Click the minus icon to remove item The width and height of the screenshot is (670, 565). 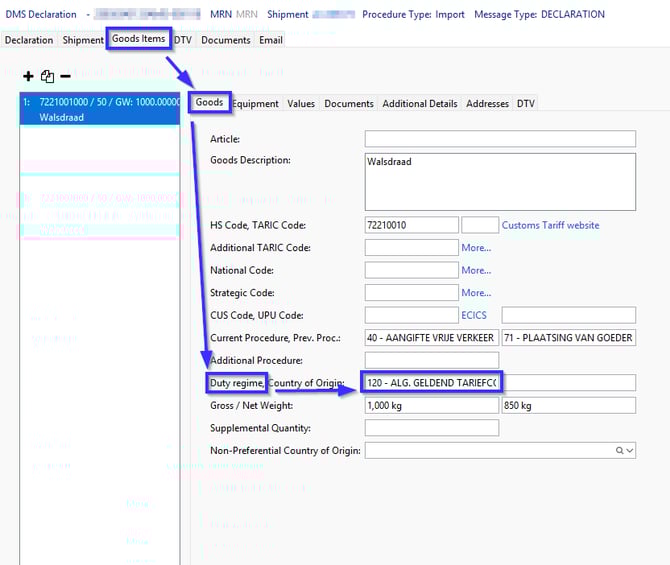[65, 76]
